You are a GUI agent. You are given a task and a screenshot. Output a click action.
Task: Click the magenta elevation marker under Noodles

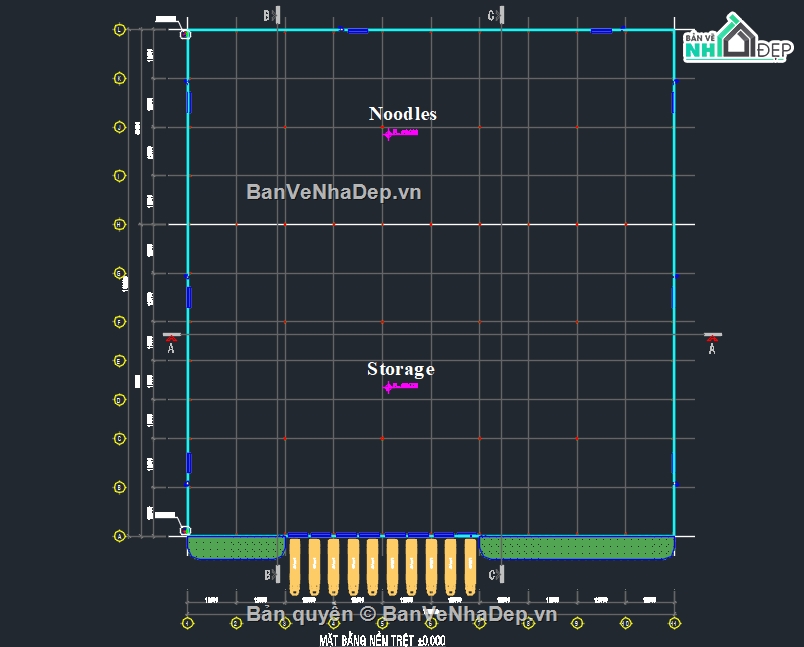tap(400, 134)
